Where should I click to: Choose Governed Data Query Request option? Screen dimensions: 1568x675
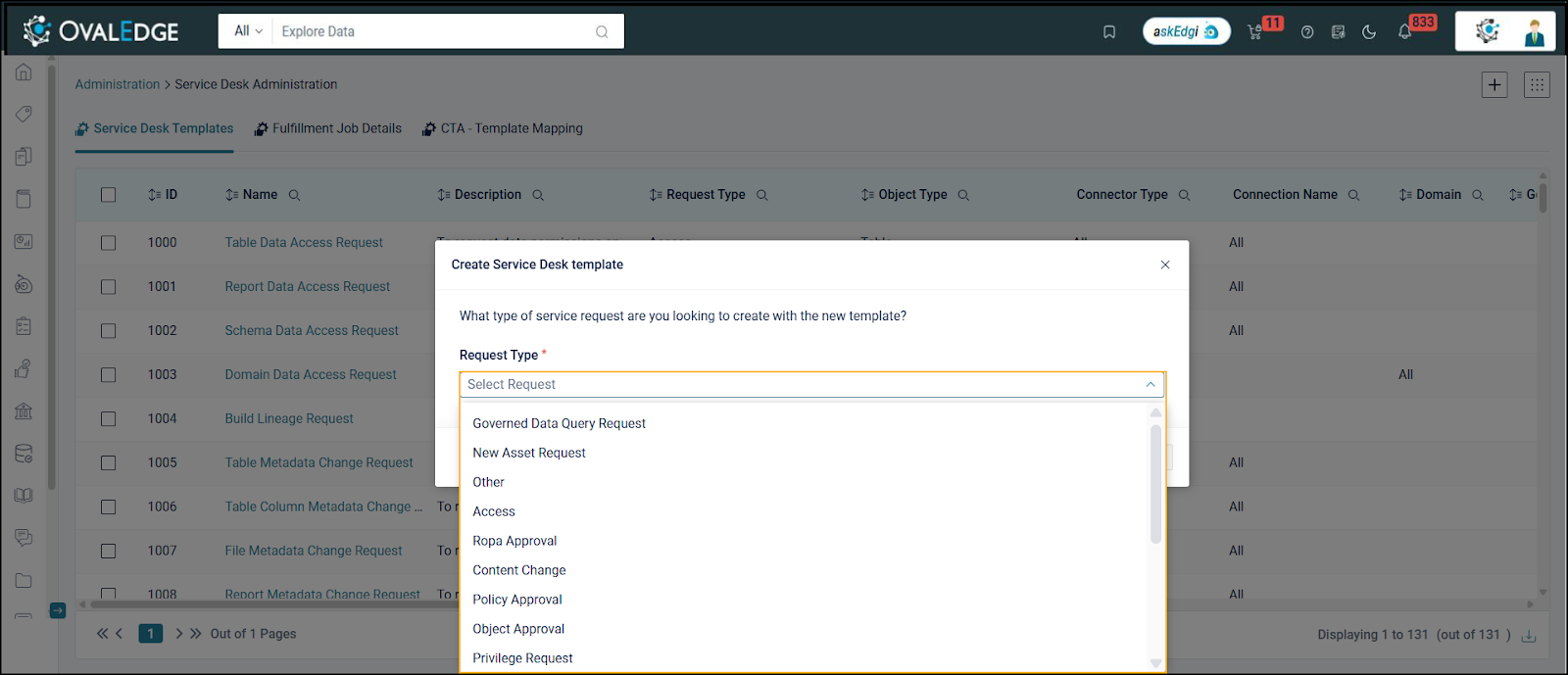(x=559, y=424)
